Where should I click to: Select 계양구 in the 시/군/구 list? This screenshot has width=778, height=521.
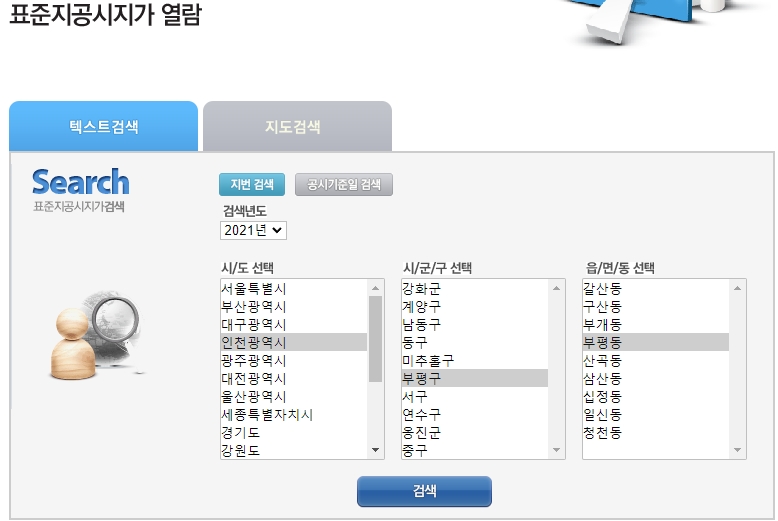[475, 306]
